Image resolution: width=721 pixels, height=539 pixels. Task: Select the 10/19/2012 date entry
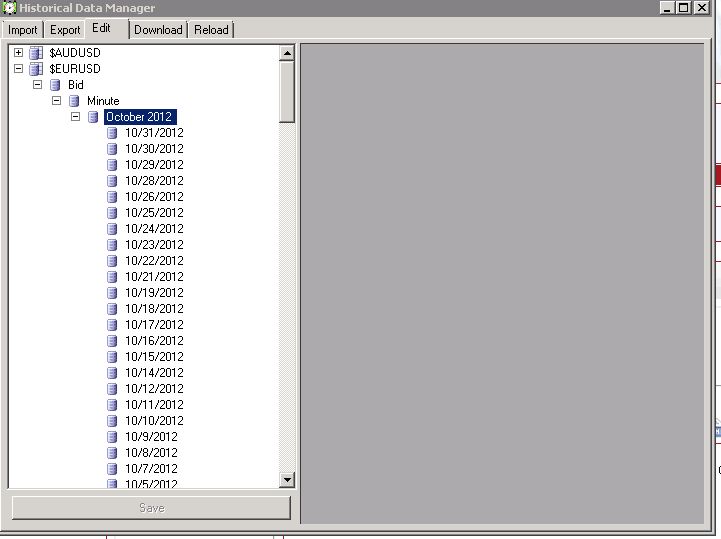[154, 292]
